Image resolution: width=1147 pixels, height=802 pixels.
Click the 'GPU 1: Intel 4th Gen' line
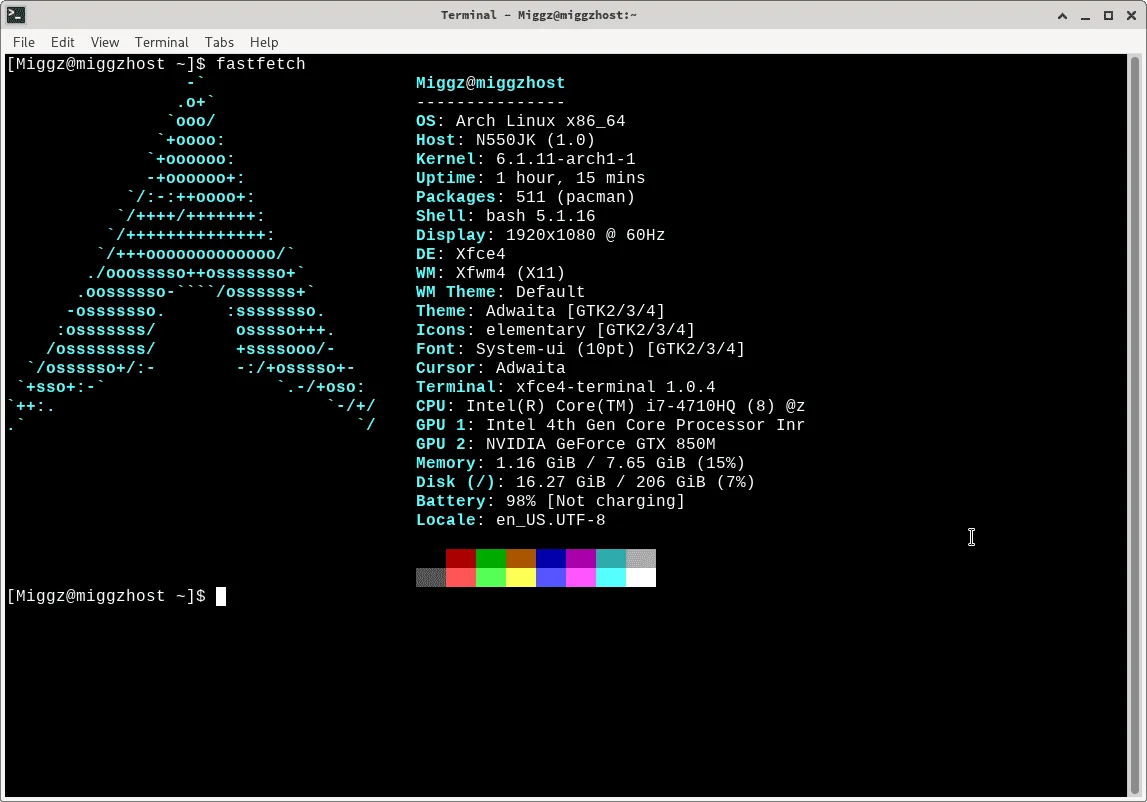[611, 425]
